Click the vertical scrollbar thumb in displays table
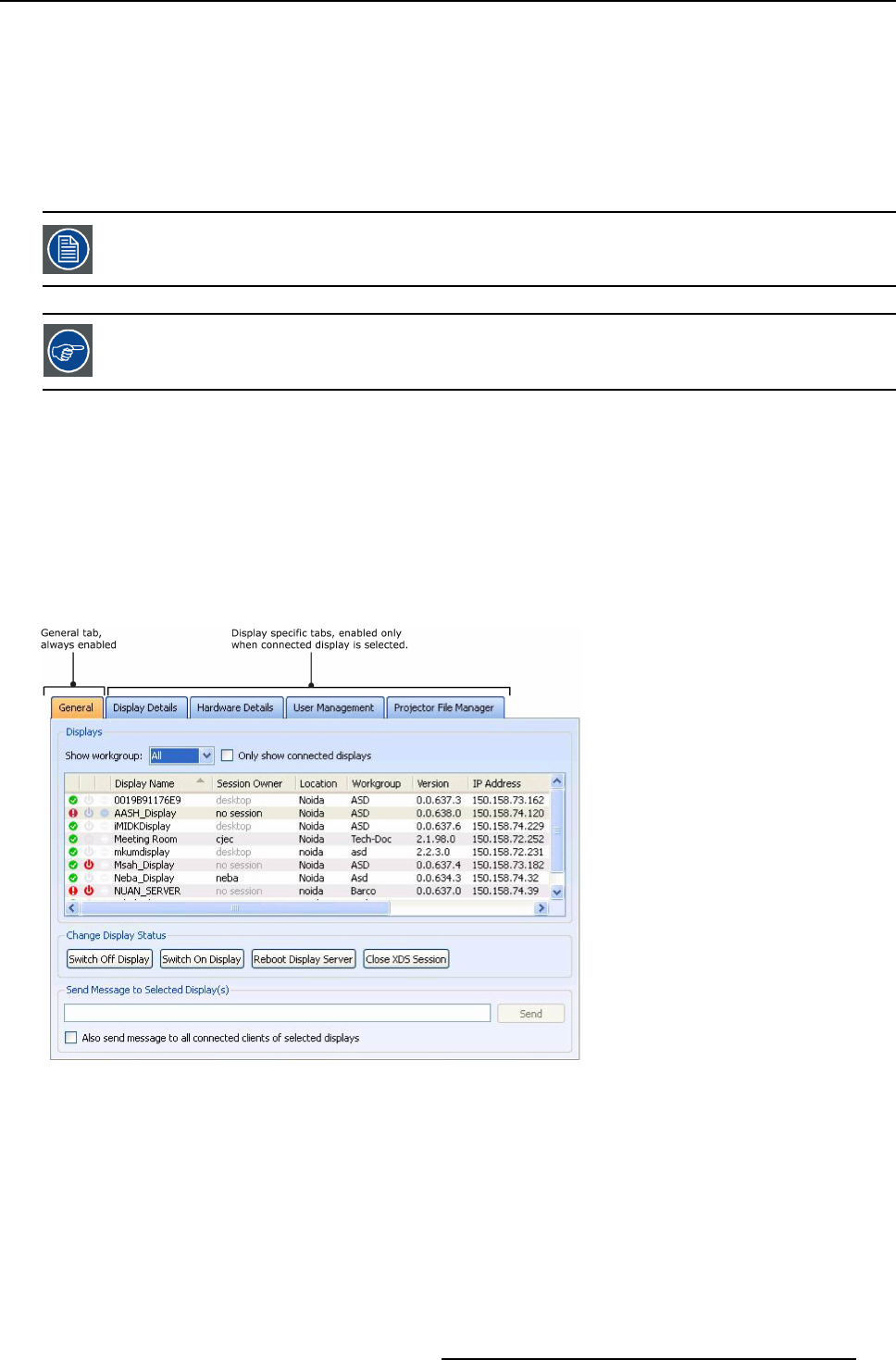 coord(557,830)
